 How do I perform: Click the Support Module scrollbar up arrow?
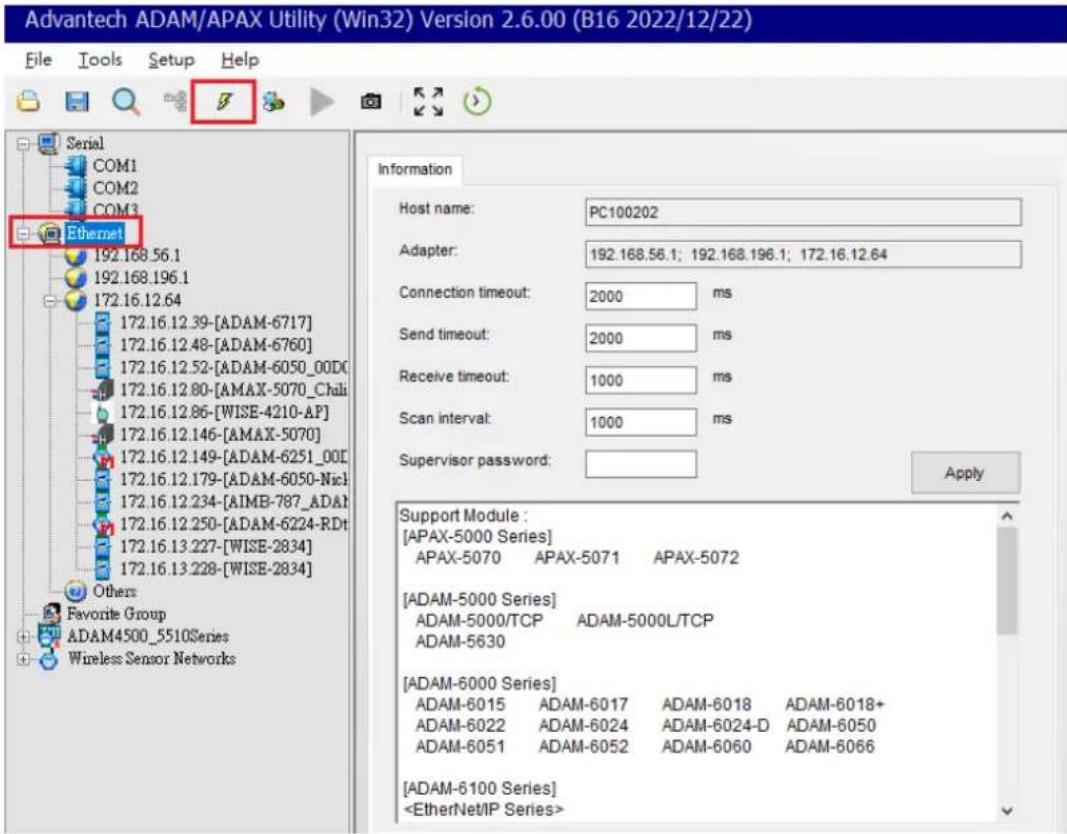click(x=1007, y=516)
